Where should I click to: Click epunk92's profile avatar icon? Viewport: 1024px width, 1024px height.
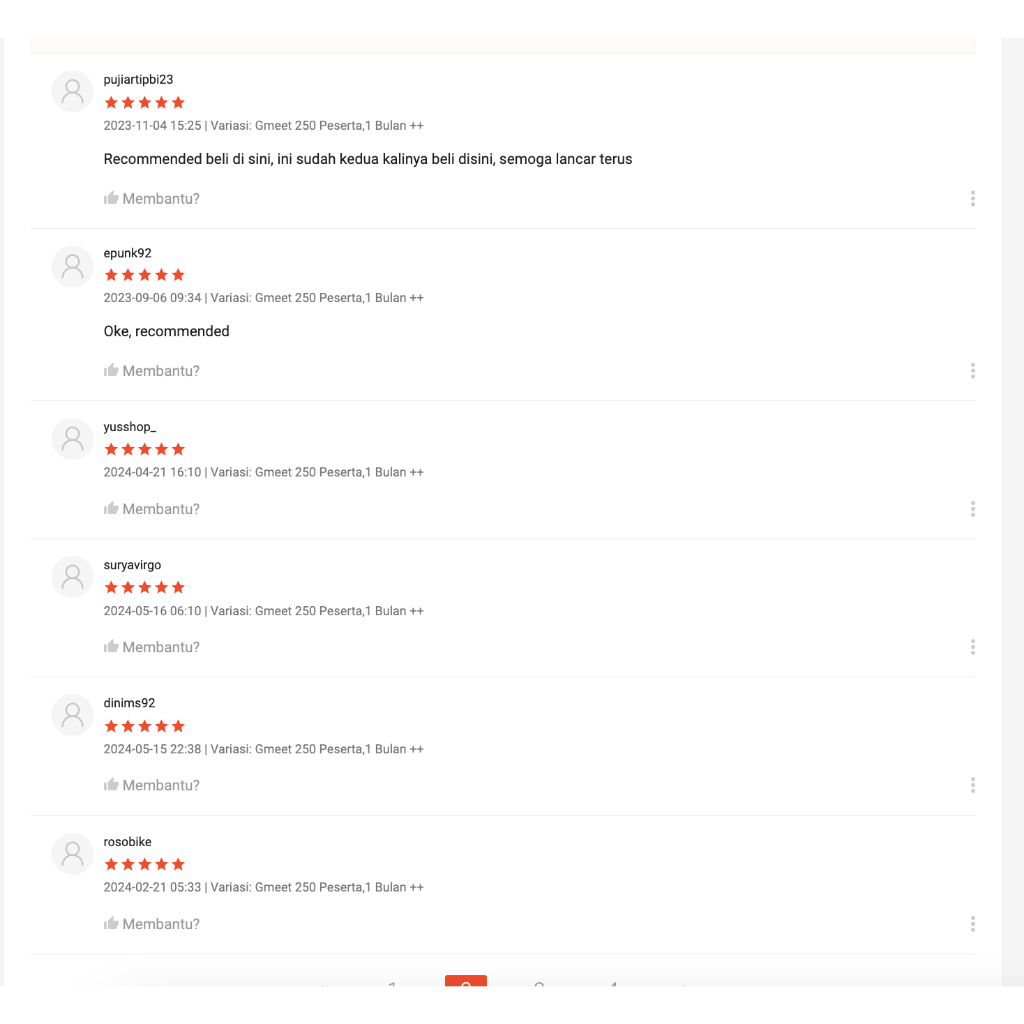pos(72,266)
